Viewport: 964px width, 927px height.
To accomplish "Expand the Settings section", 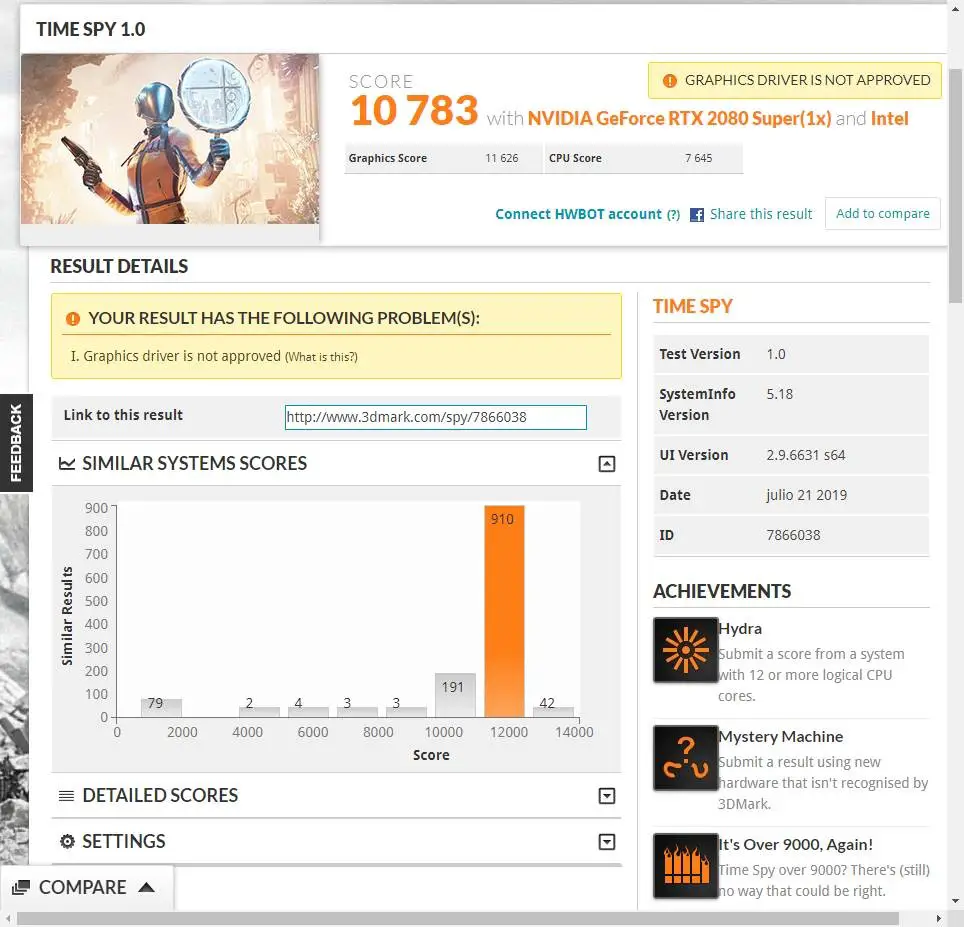I will tap(607, 842).
